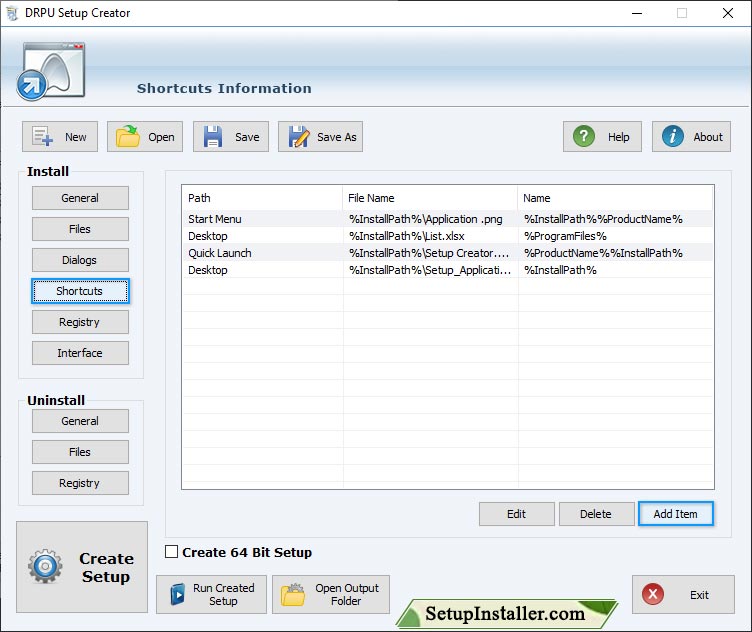Sort by the Path column header

pos(262,198)
